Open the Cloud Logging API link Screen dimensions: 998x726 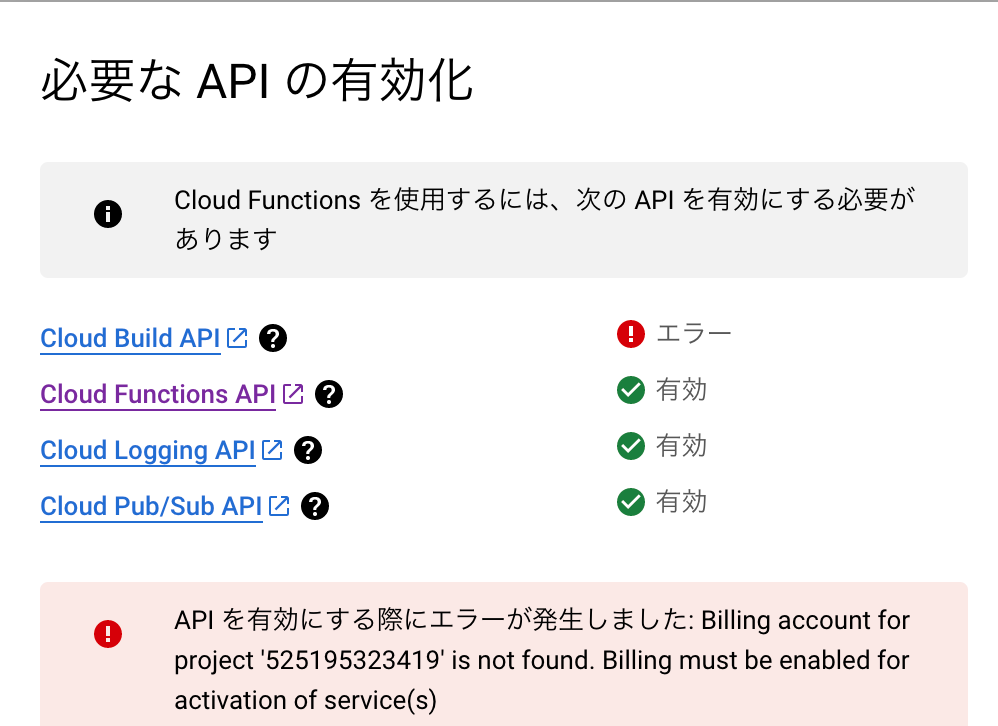(147, 451)
